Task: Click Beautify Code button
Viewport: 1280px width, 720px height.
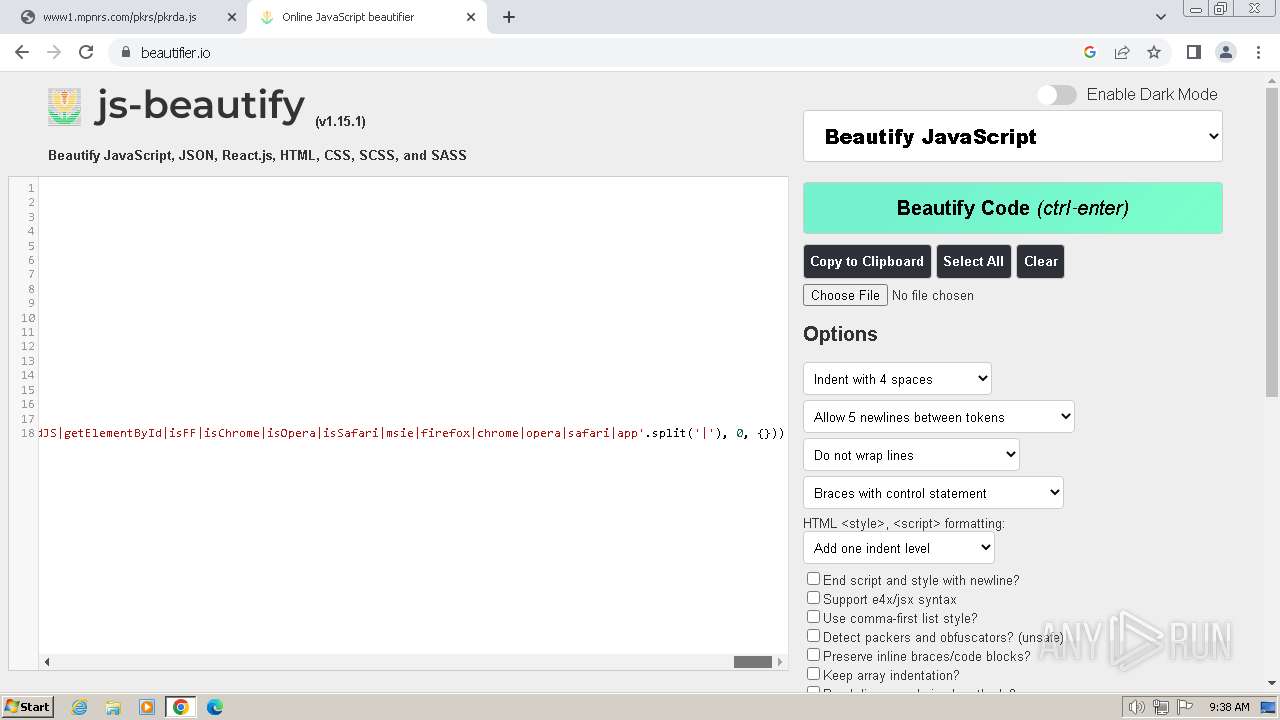Action: [x=1013, y=208]
